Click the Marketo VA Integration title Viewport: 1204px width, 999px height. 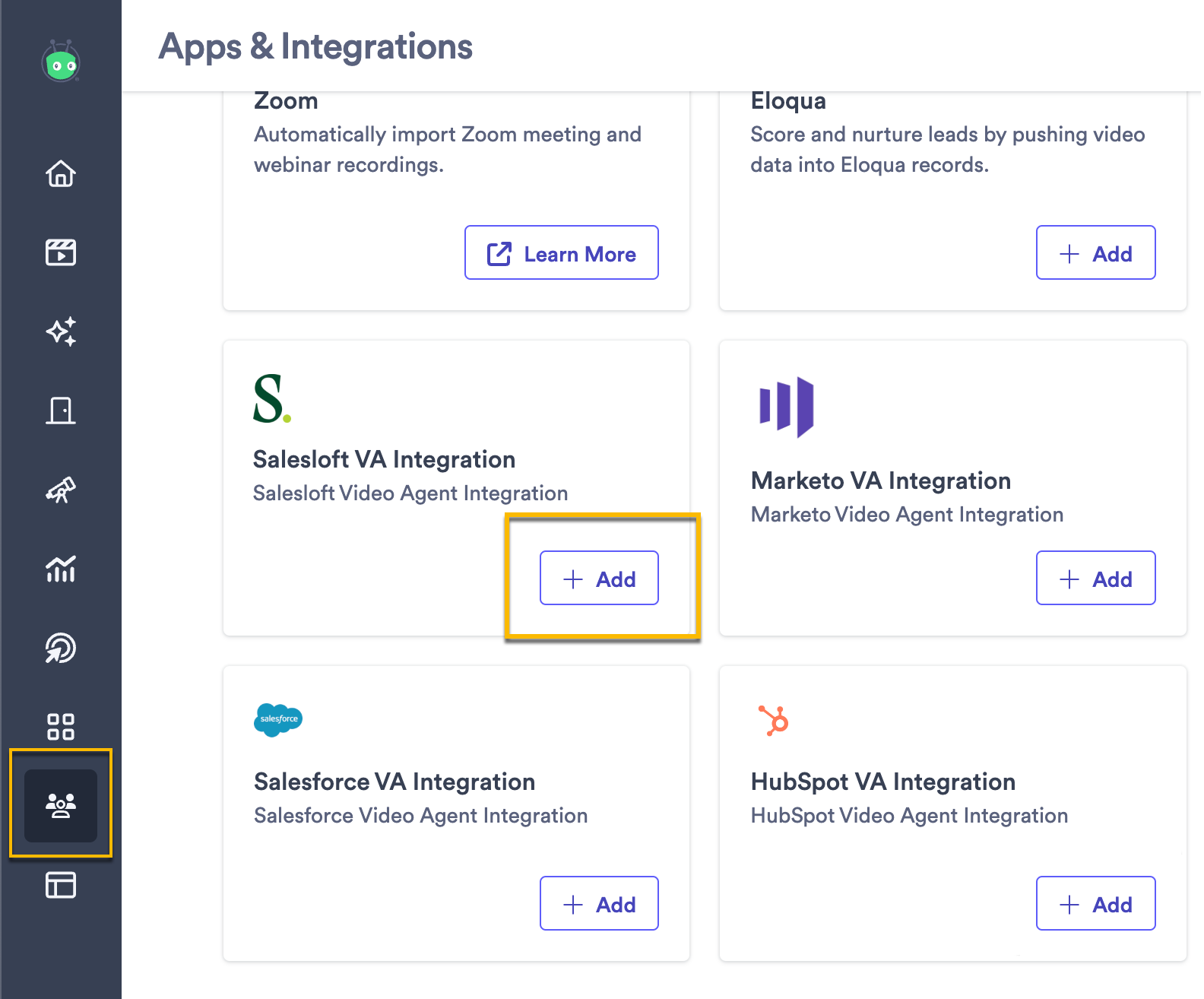click(x=881, y=480)
